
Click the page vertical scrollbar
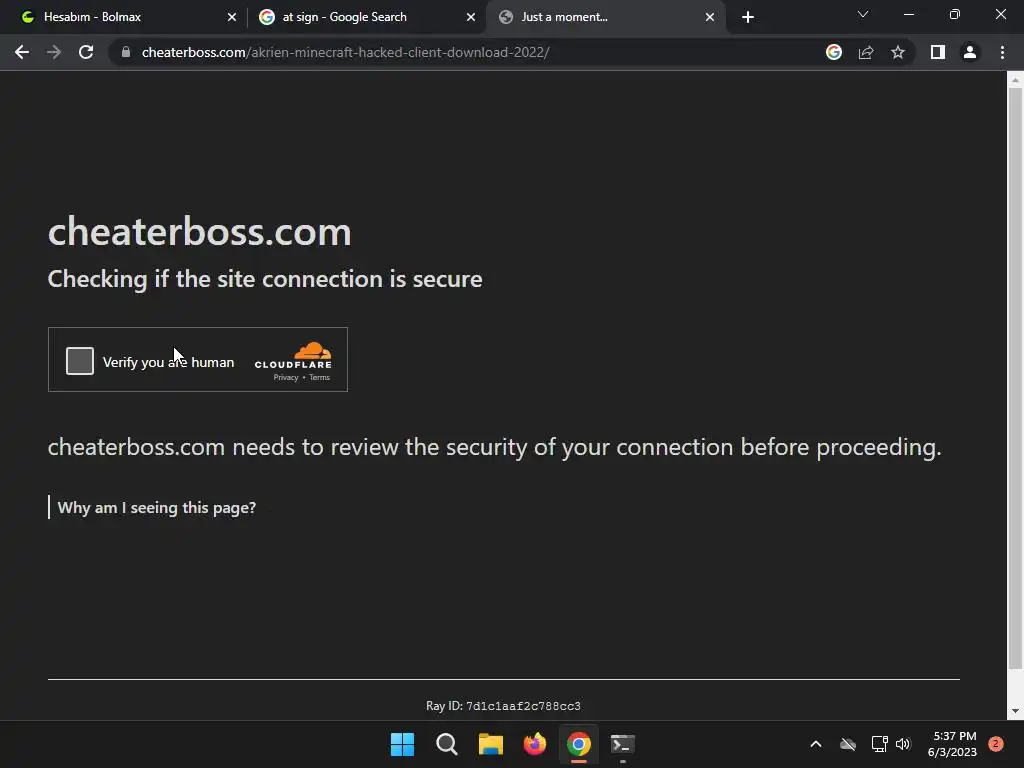coord(1015,379)
